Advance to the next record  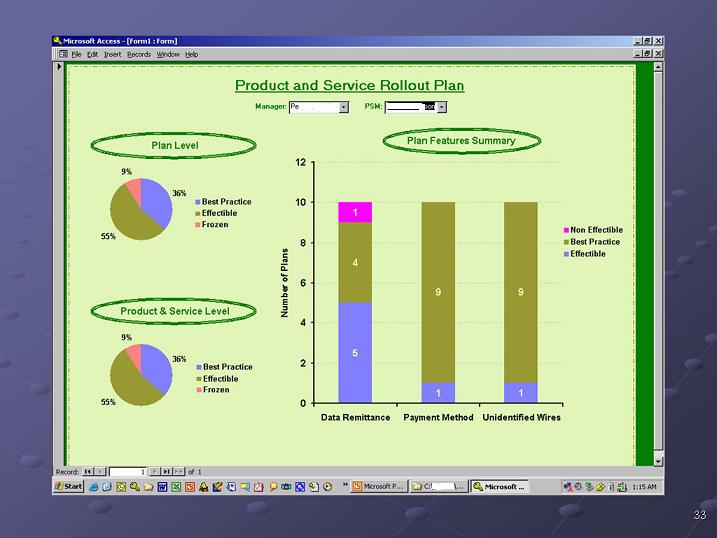154,471
